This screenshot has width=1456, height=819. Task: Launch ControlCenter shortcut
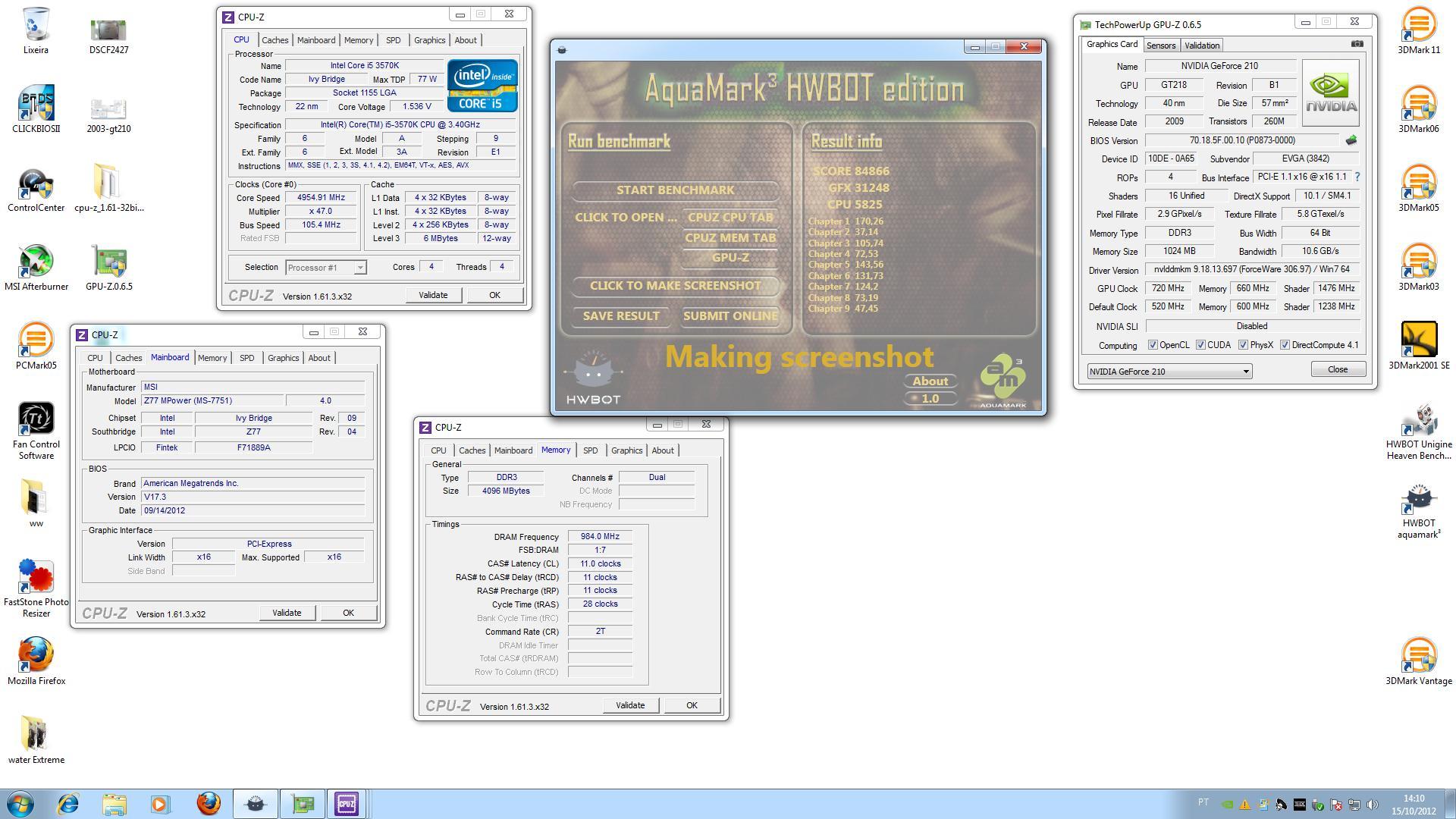point(36,190)
